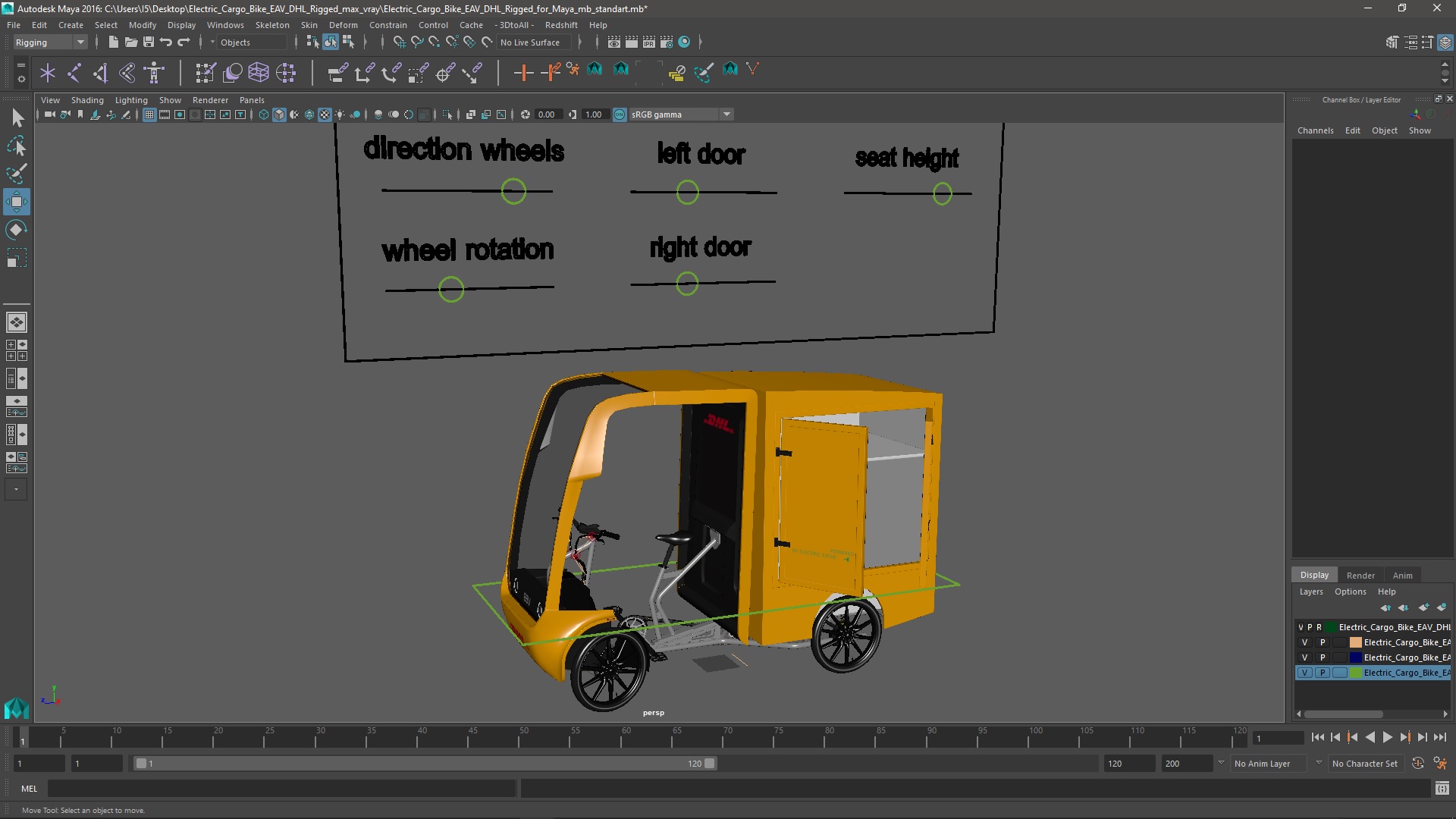Viewport: 1456px width, 819px height.
Task: Click the green color swatch of selected layer
Action: click(x=1356, y=673)
